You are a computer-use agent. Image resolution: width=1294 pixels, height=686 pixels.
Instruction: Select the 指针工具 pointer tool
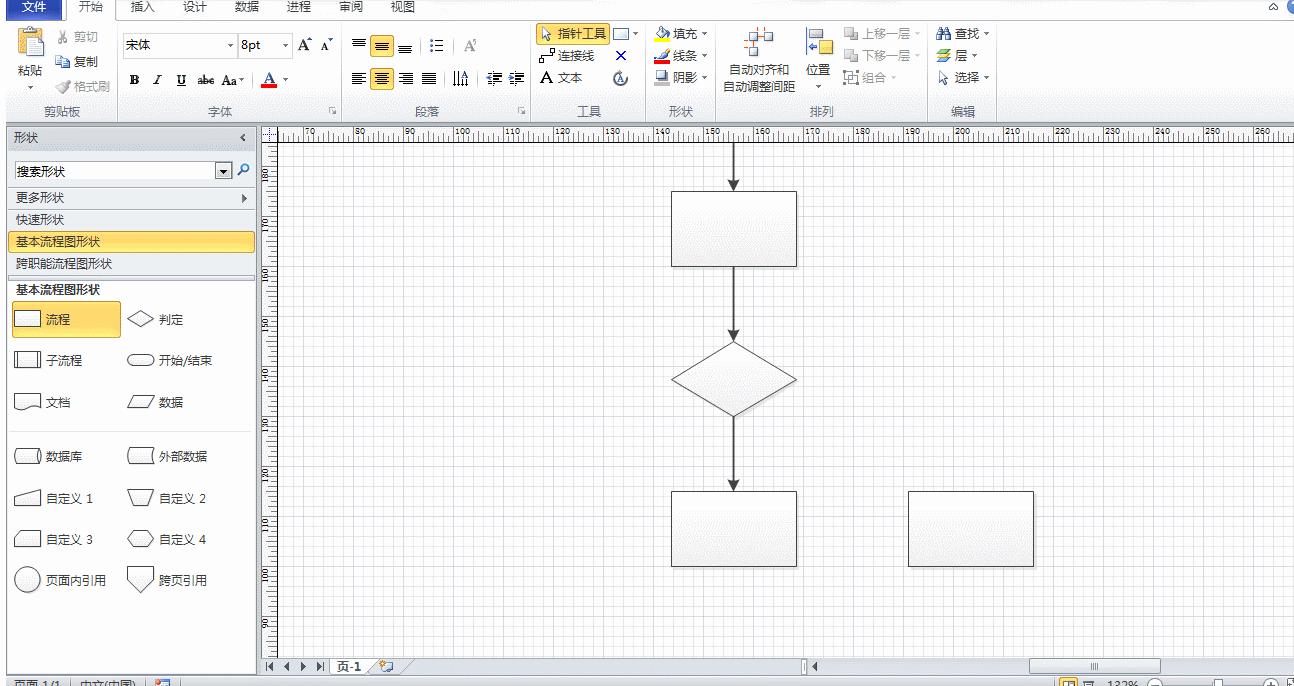pos(573,34)
